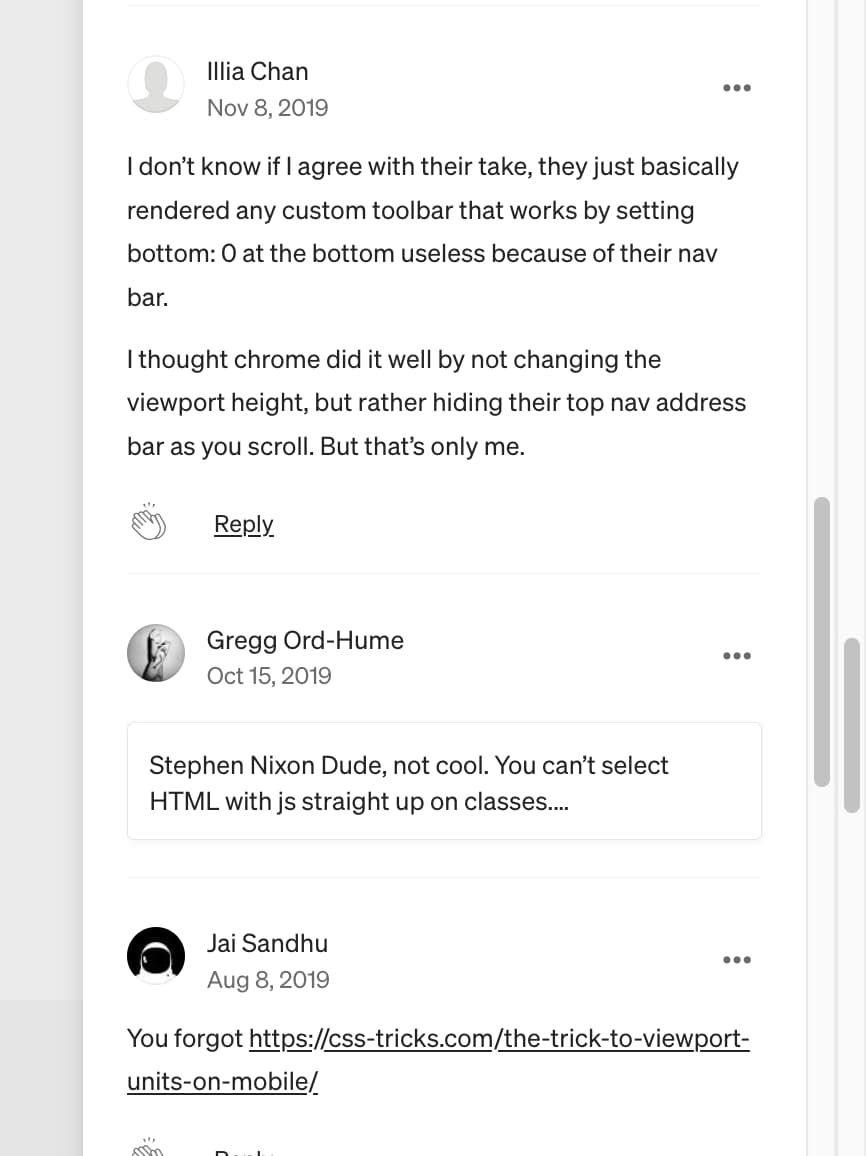This screenshot has width=866, height=1156.
Task: Open more options on Gregg Ord-Hume's comment
Action: (737, 655)
